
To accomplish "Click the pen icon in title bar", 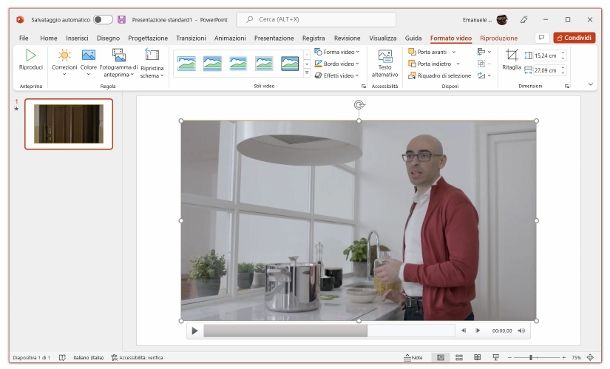I will [x=524, y=19].
